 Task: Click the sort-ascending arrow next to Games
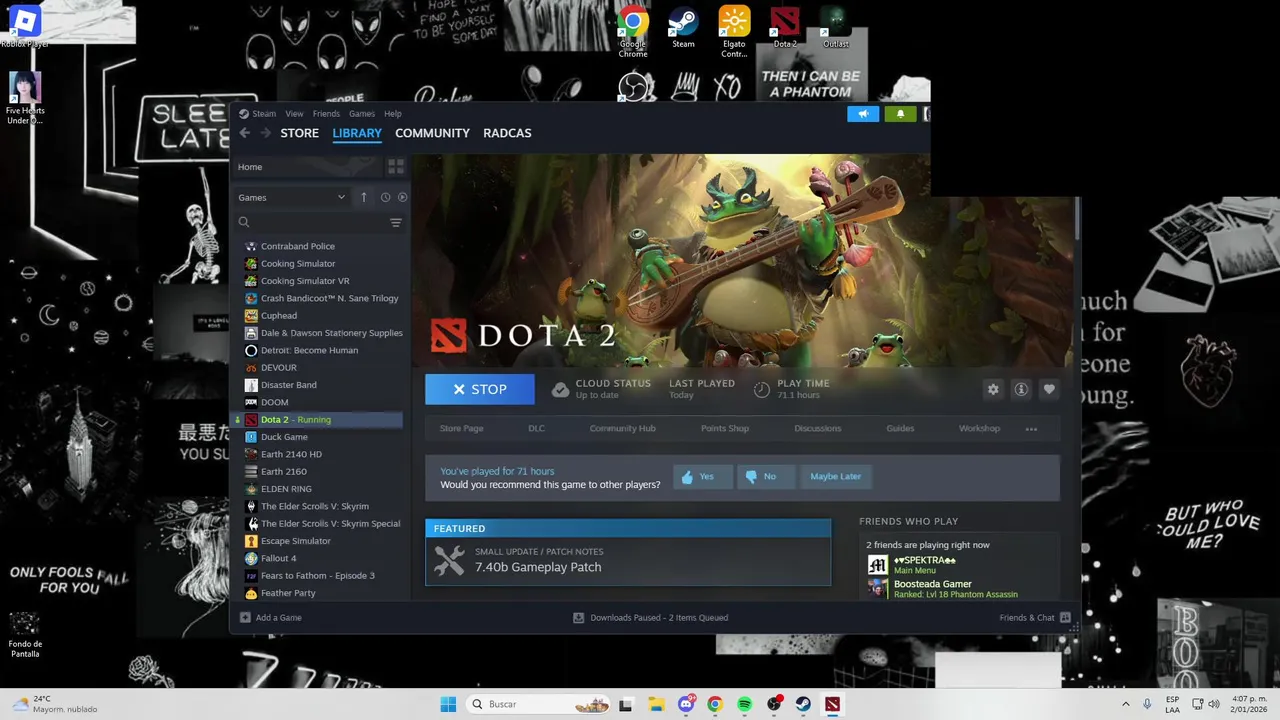click(364, 197)
